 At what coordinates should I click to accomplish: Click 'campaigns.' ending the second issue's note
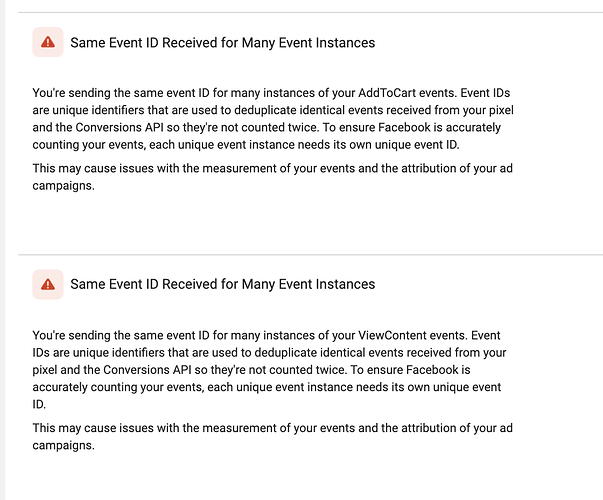click(63, 445)
